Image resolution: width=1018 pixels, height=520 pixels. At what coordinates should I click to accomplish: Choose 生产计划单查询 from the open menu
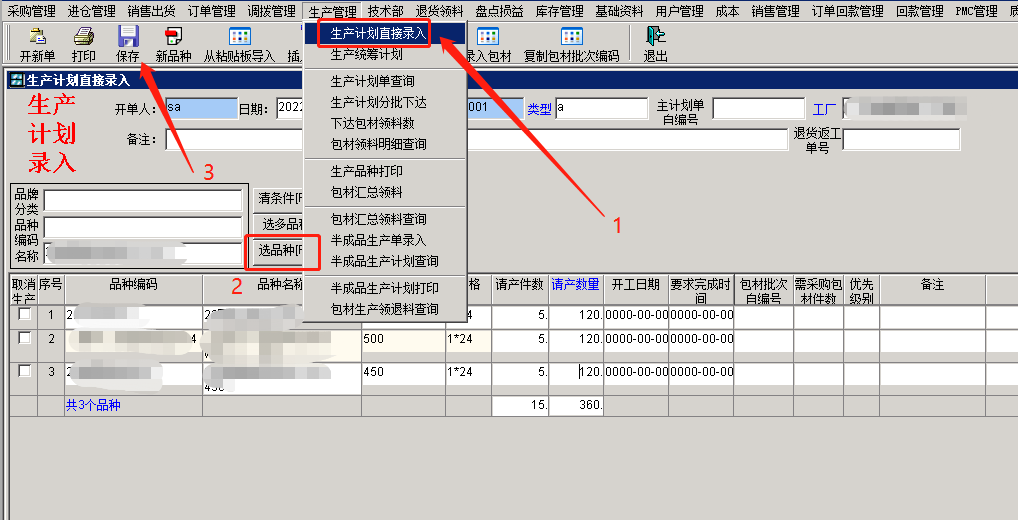(x=372, y=81)
